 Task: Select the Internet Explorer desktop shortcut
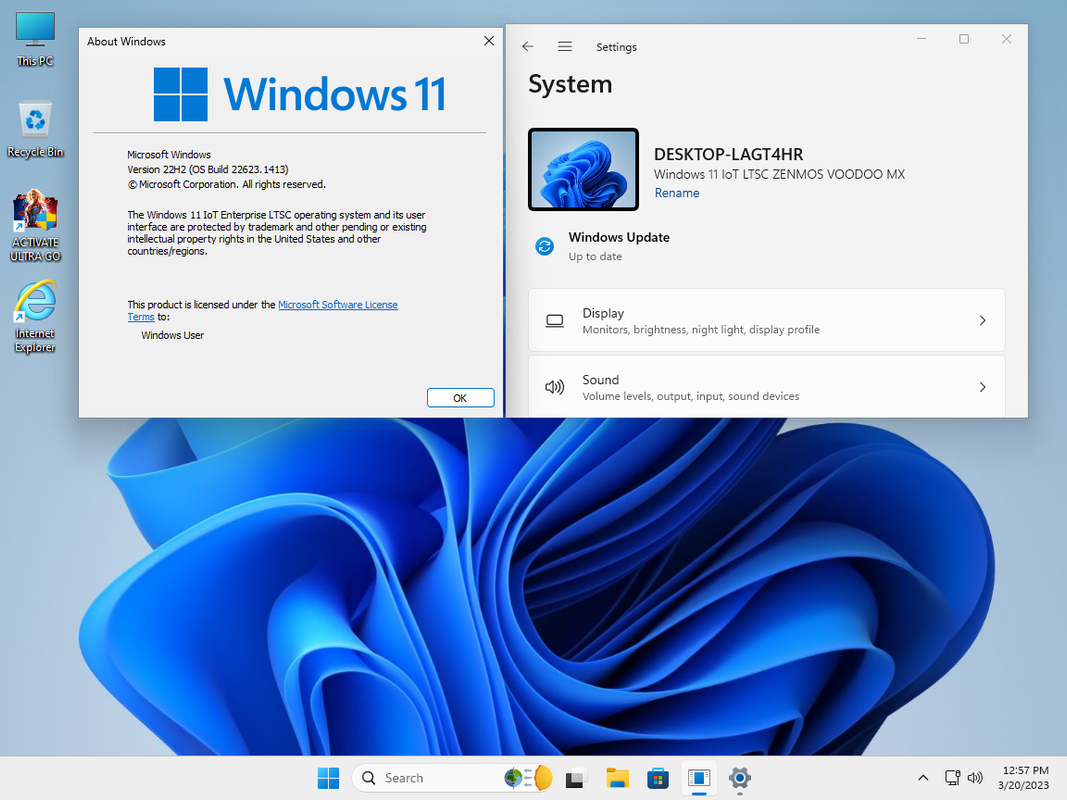pyautogui.click(x=35, y=316)
